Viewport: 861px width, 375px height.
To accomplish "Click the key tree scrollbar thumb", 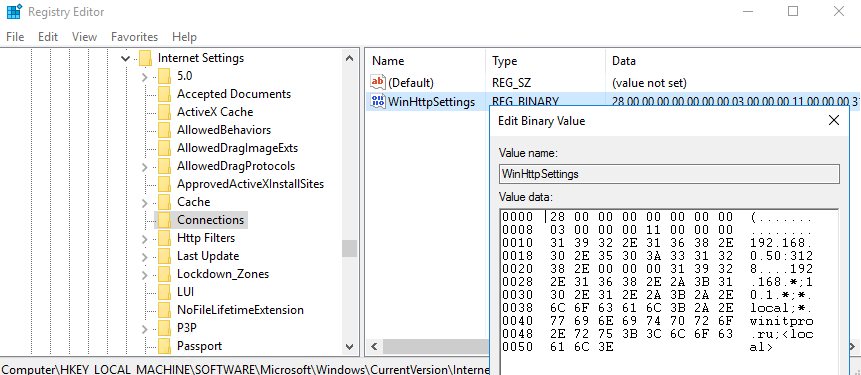I will pyautogui.click(x=349, y=249).
